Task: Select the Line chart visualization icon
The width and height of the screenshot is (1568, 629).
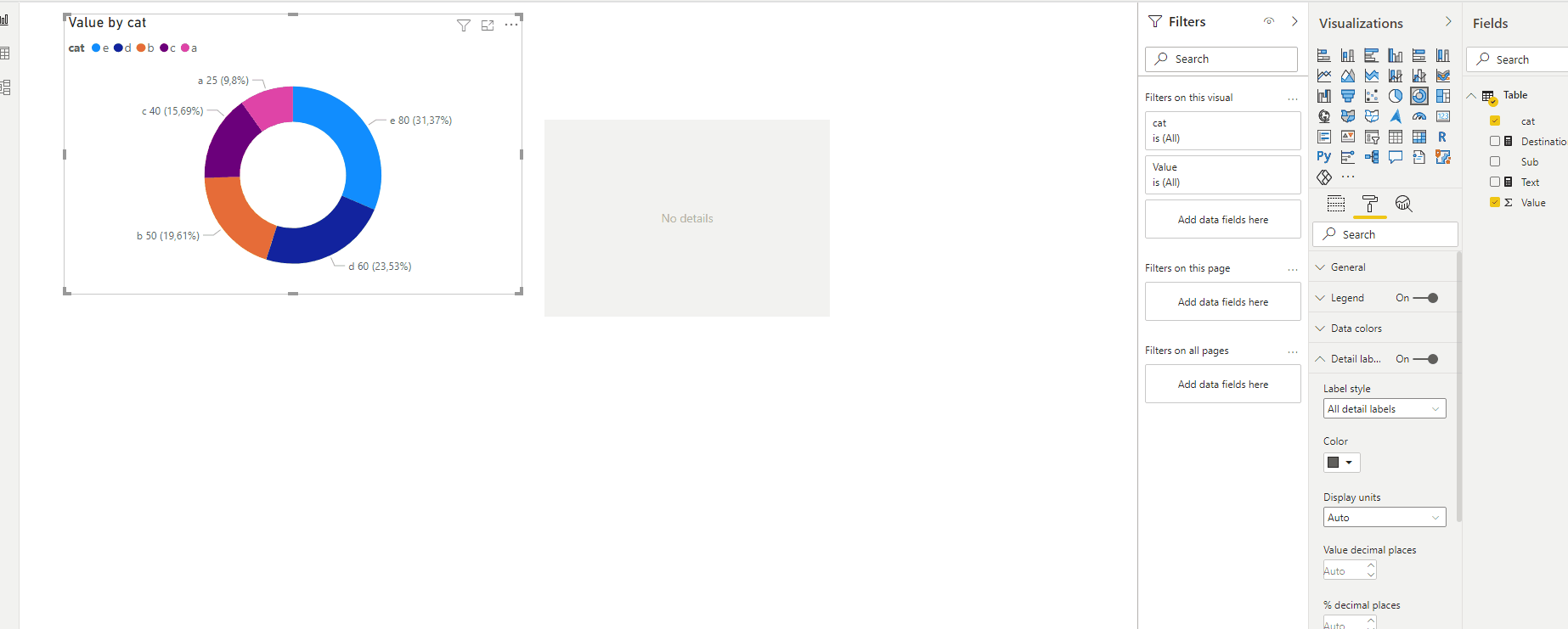Action: (1324, 76)
